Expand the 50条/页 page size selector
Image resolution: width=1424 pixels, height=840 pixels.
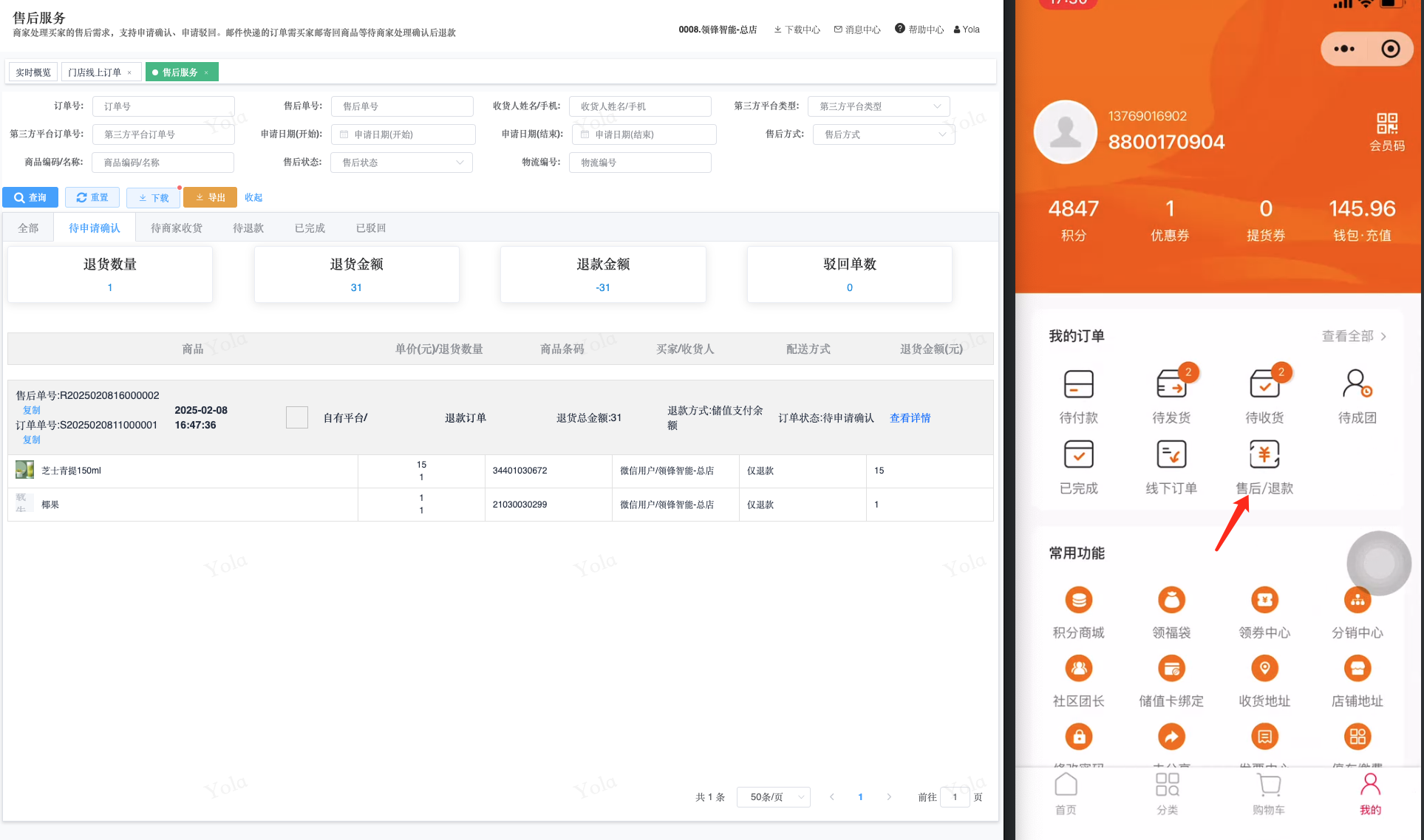pos(773,797)
